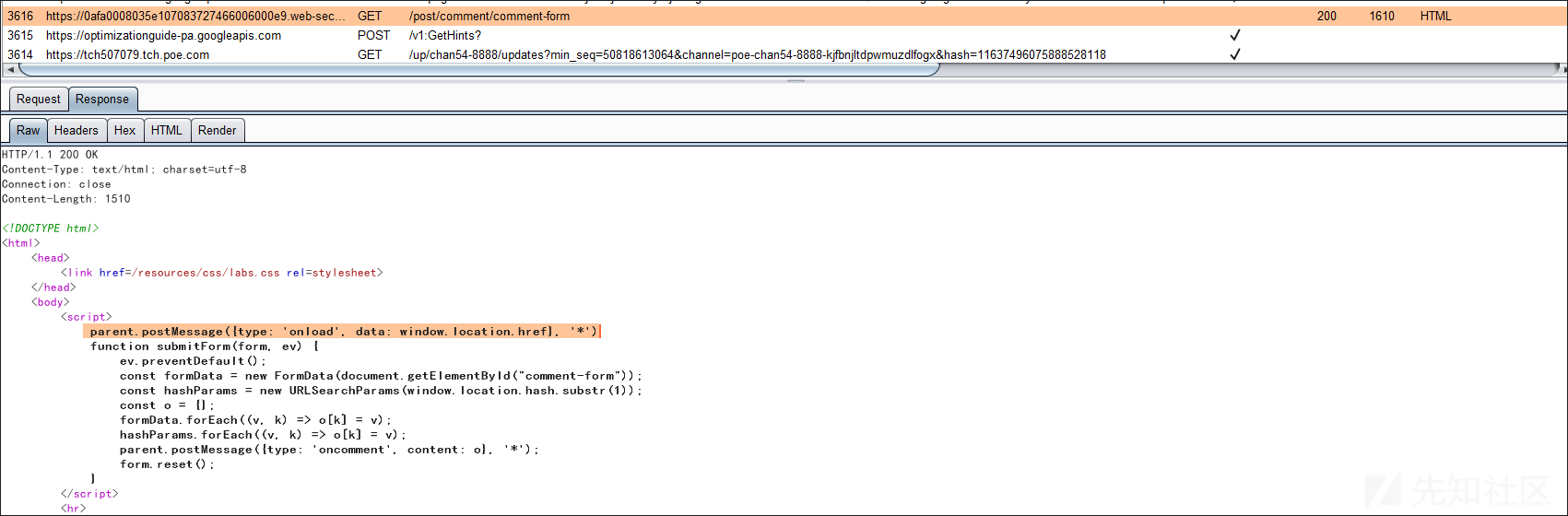Open the HTML view tab
Image resolution: width=1568 pixels, height=516 pixels.
[x=167, y=130]
